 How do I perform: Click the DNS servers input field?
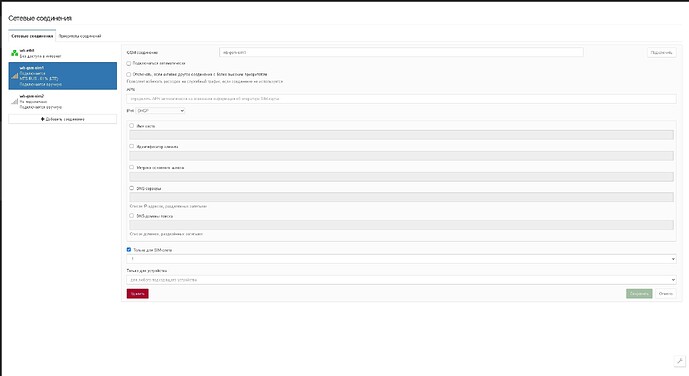401,197
